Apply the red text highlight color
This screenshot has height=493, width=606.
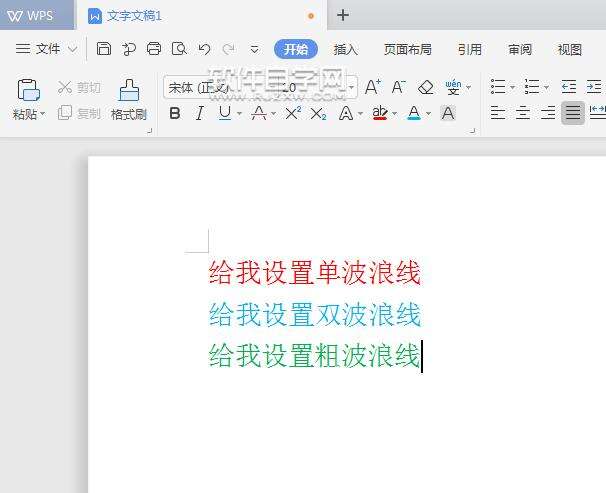[x=380, y=113]
